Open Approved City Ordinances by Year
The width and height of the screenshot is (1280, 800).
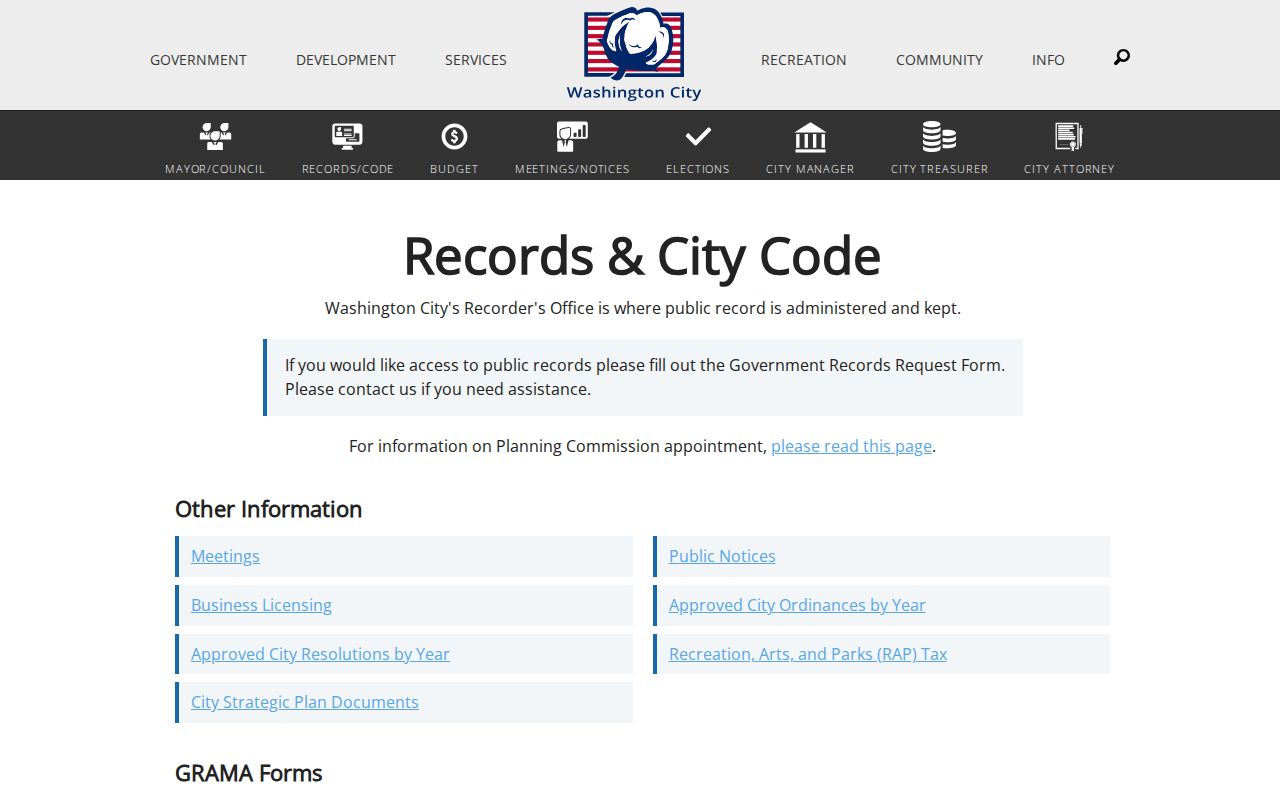[x=797, y=605]
